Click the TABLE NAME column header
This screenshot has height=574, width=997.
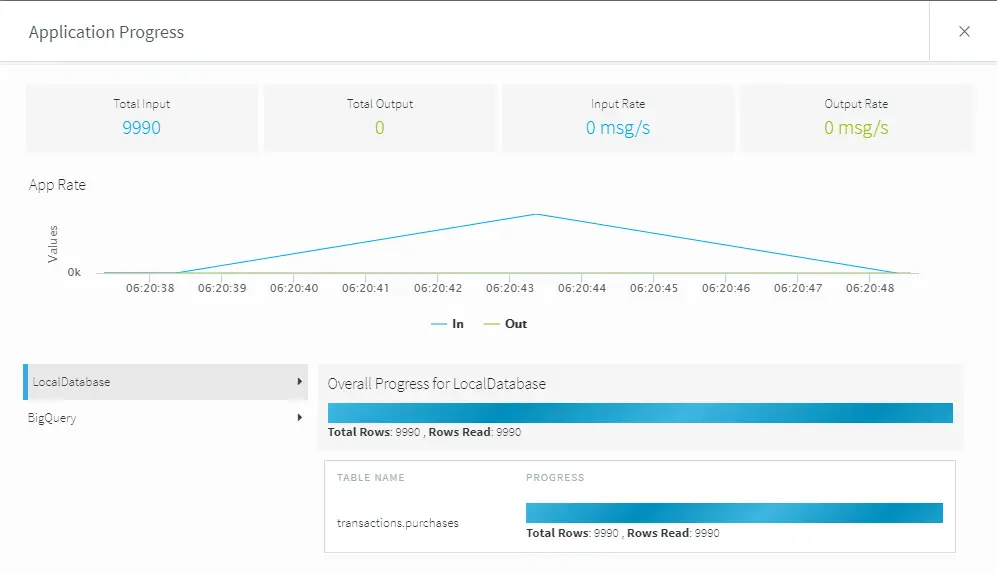(x=370, y=478)
